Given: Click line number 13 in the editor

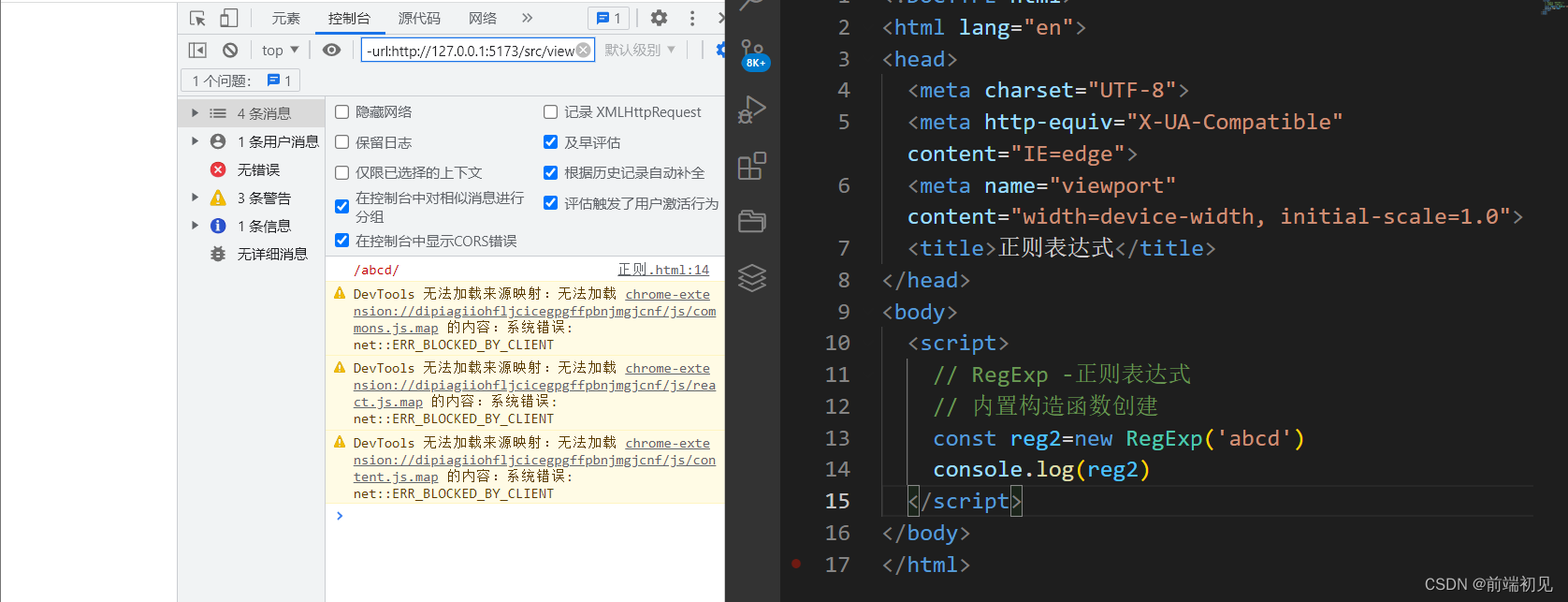Looking at the screenshot, I should click(837, 438).
